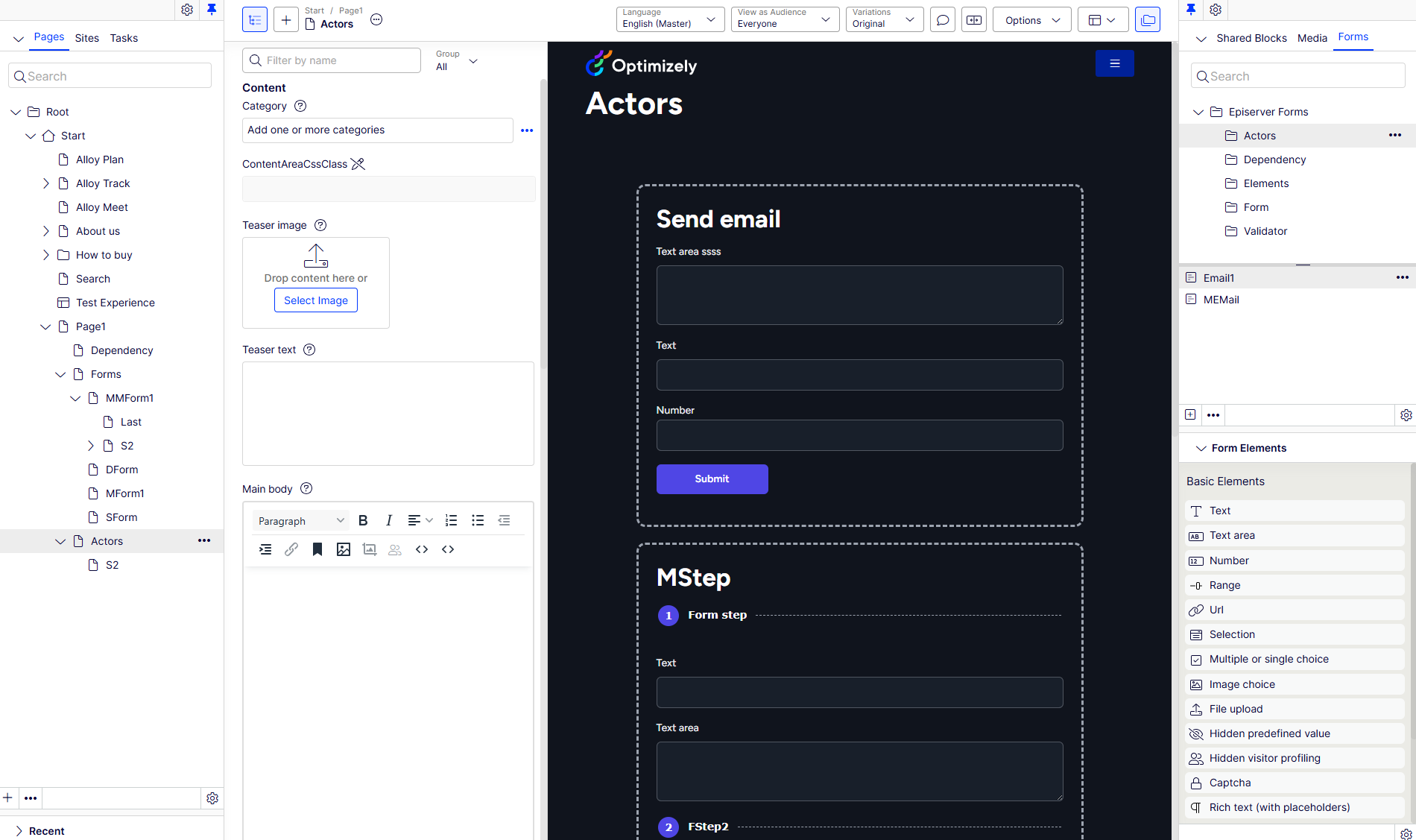Toggle the assets pane folder icon
This screenshot has width=1416, height=840.
coord(1148,19)
